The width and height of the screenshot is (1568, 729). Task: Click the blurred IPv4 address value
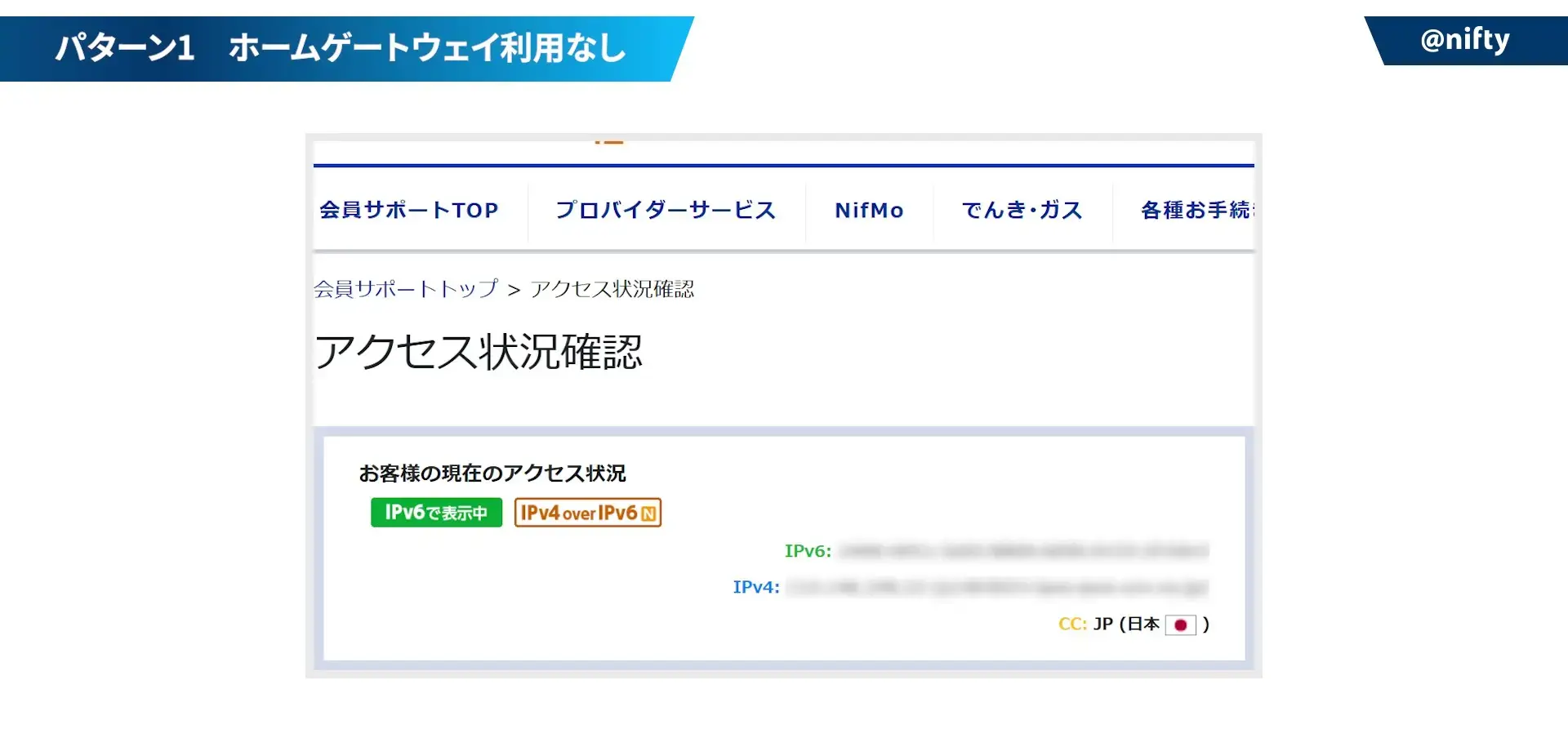998,587
